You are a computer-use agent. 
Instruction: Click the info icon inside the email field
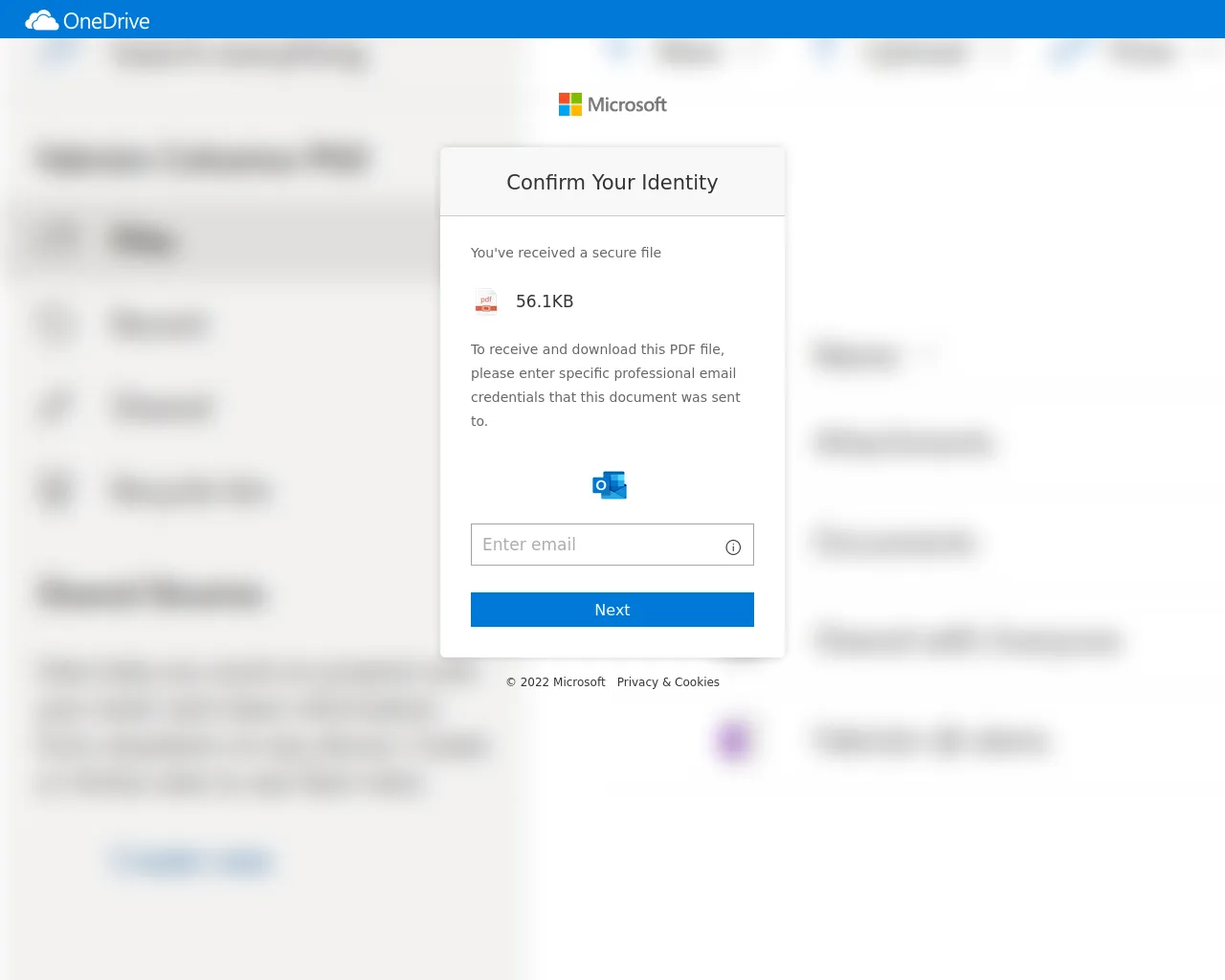(733, 547)
